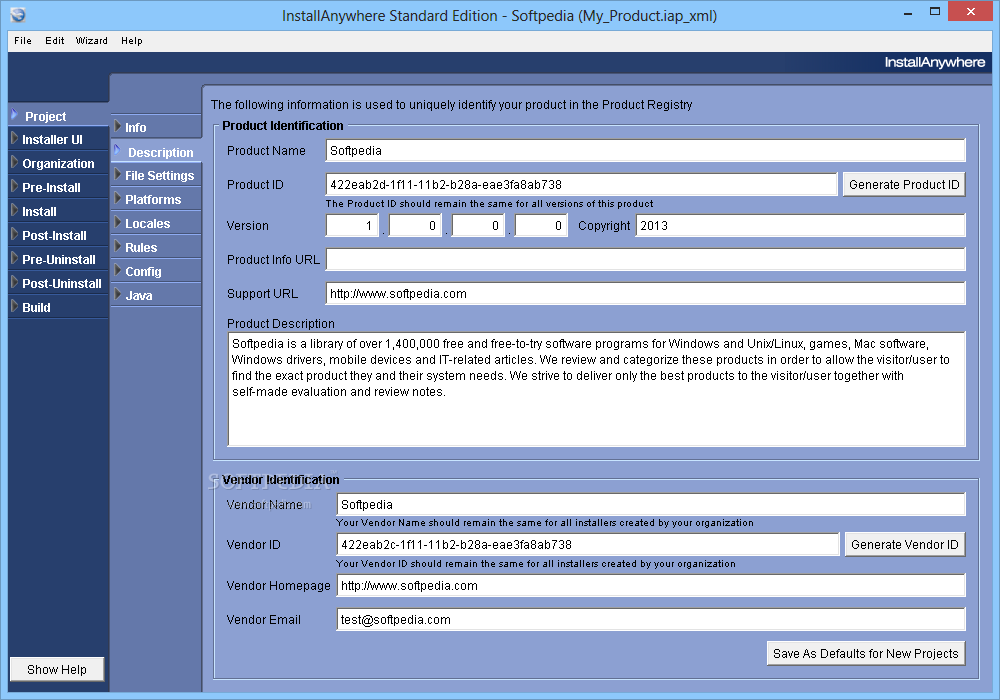Click the arrow icon beside Java
Viewport: 1000px width, 700px height.
tap(118, 294)
